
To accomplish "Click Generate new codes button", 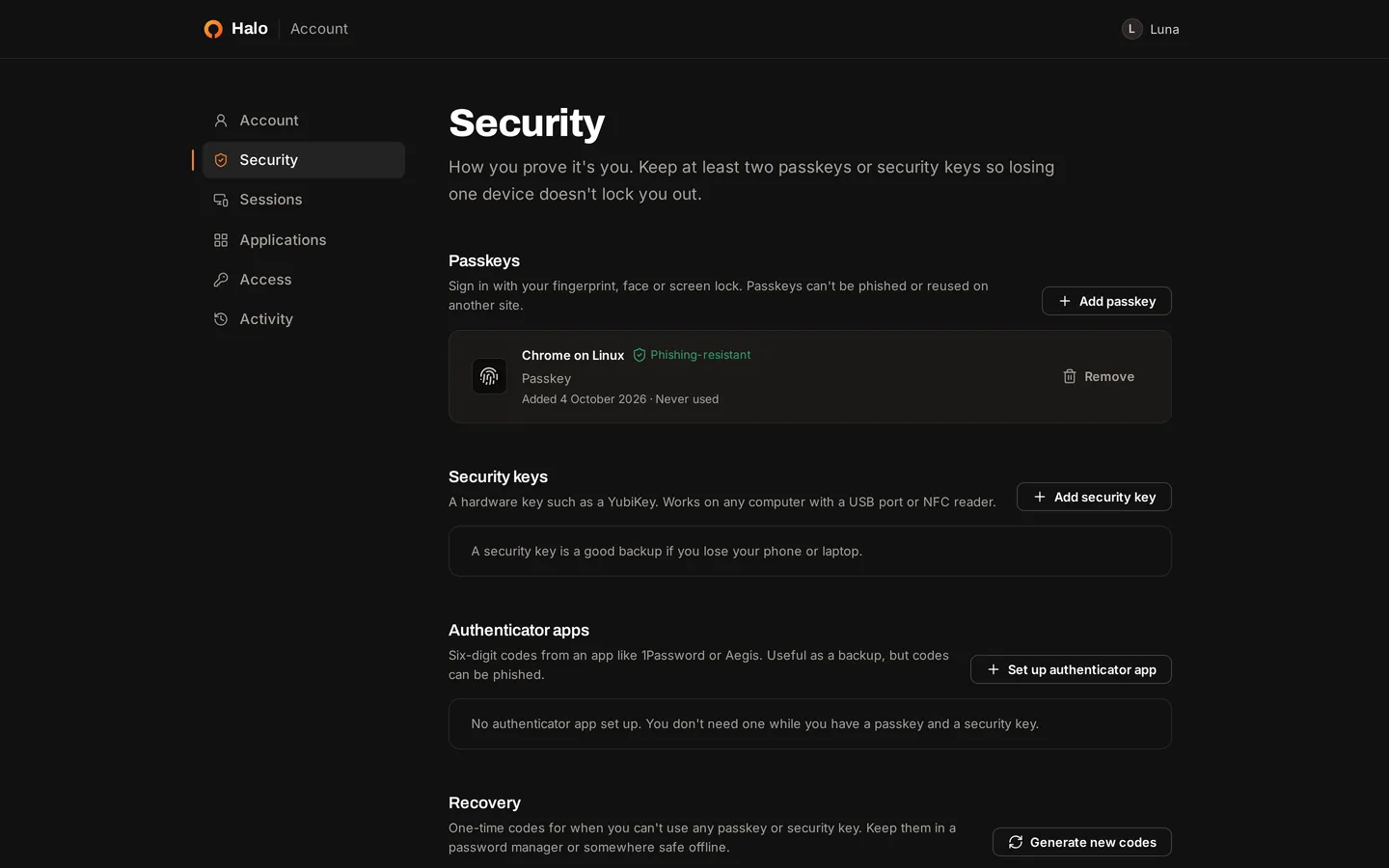I will 1082,842.
